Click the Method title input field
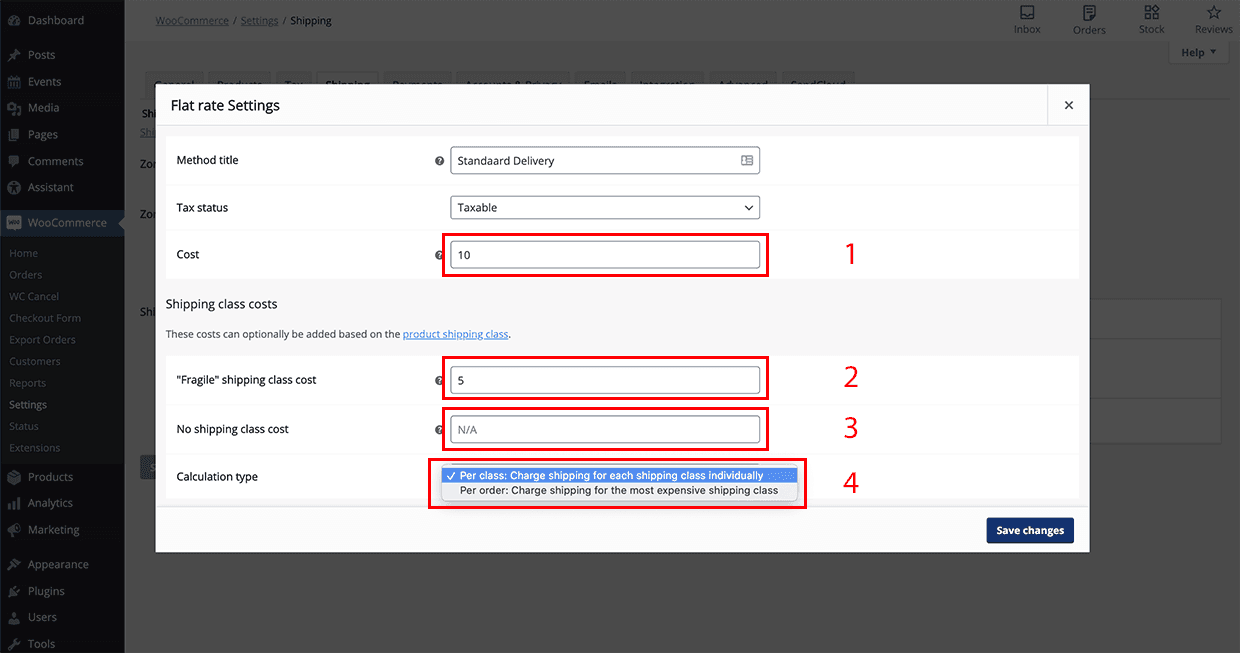This screenshot has width=1240, height=653. 605,160
